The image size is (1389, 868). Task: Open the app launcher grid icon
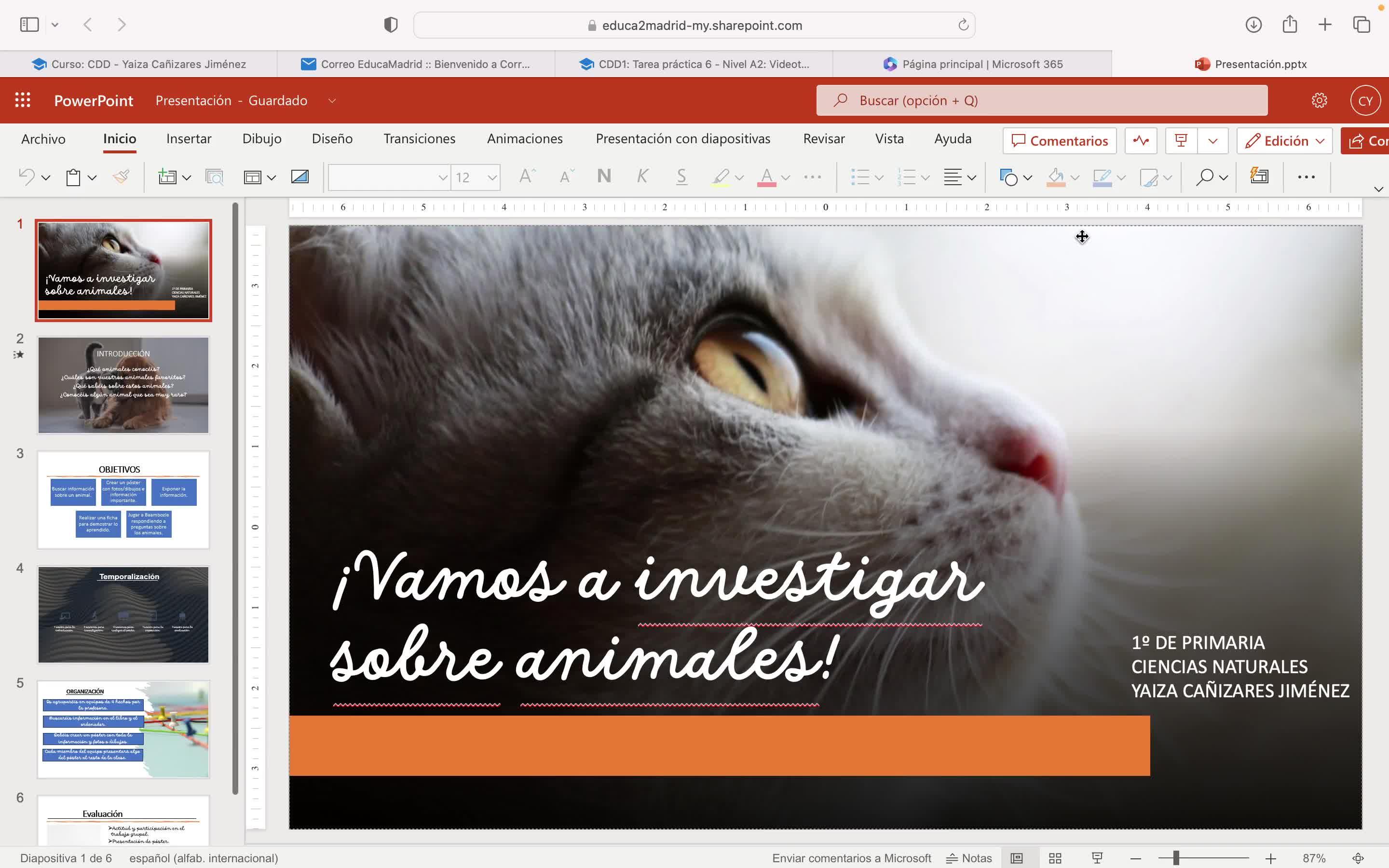pos(22,100)
